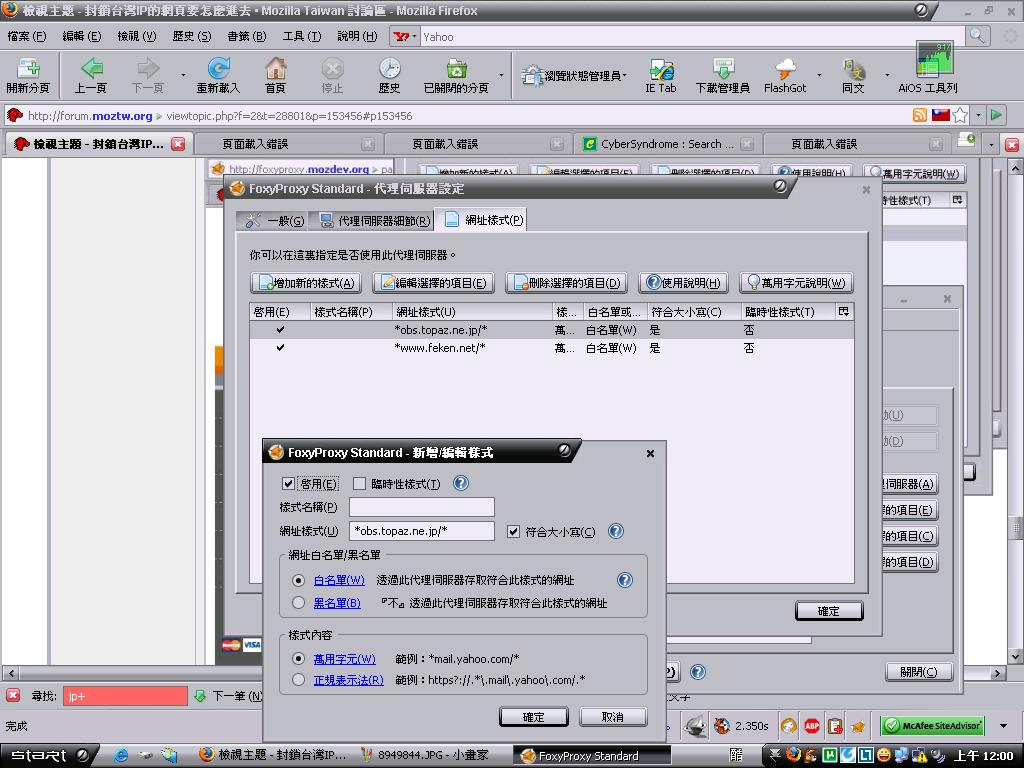
Task: Enable the 臨時性樣式 temporary pattern checkbox
Action: click(x=360, y=484)
